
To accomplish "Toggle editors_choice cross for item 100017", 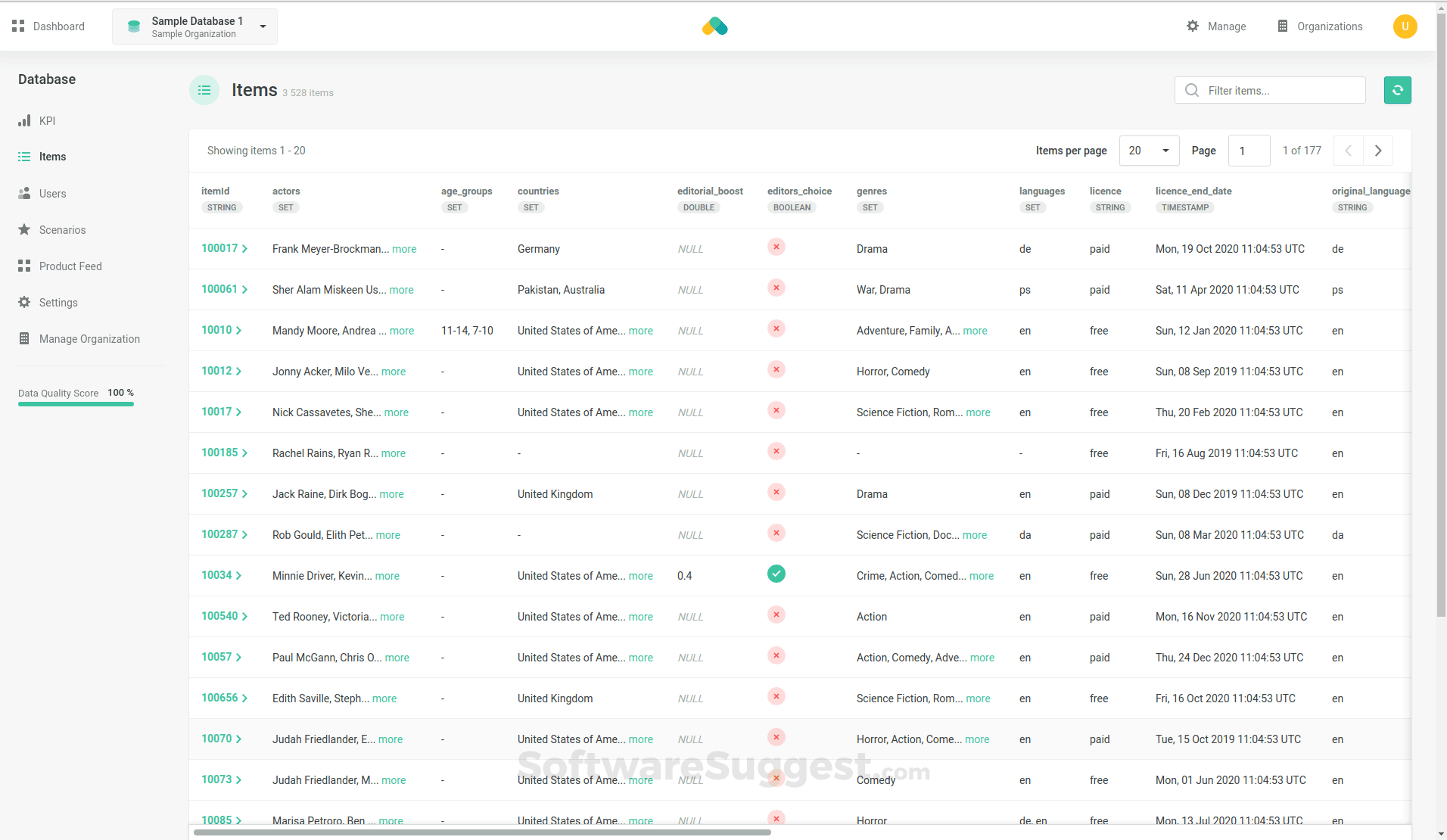I will click(776, 247).
